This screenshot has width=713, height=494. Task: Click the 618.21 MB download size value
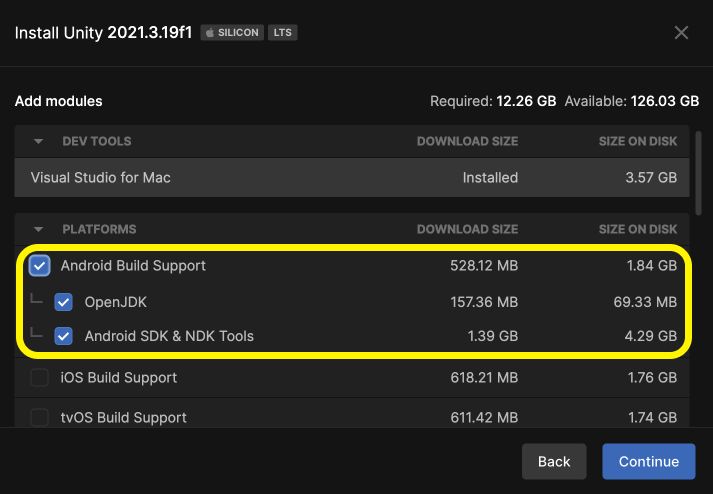coord(484,378)
